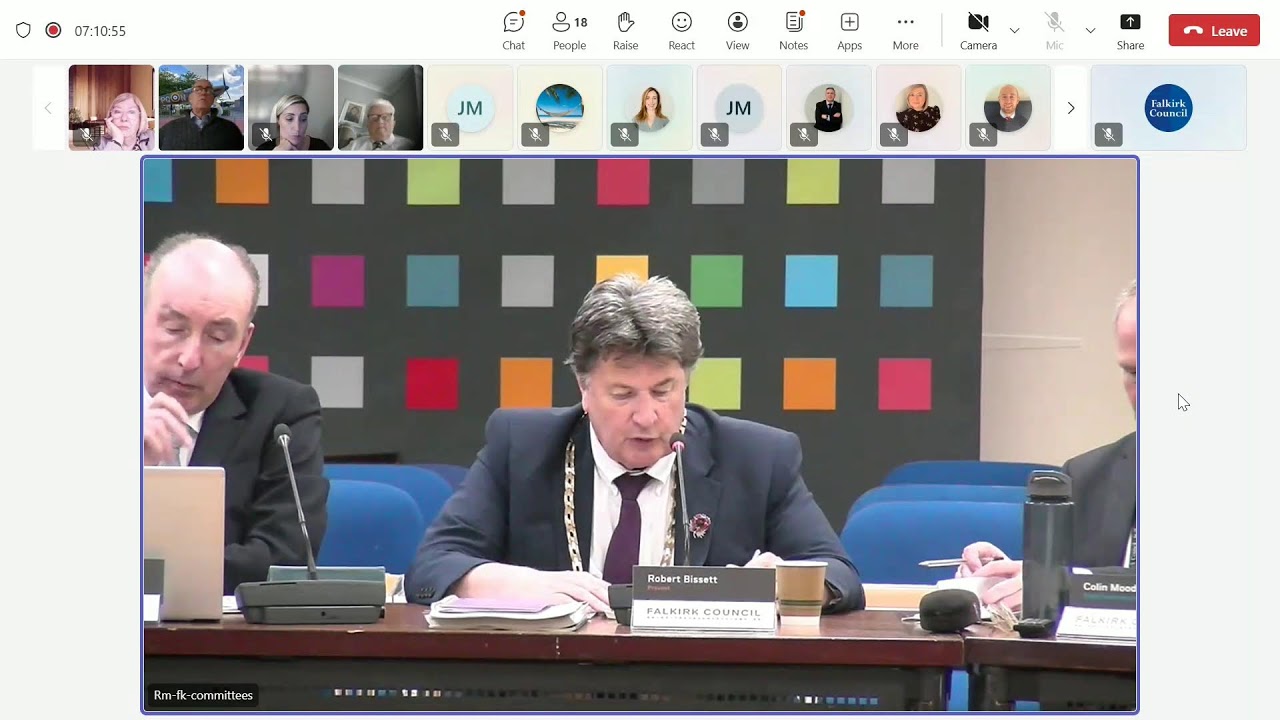Click the muted mic icon on bald man tile
This screenshot has width=1280, height=720.
(983, 134)
